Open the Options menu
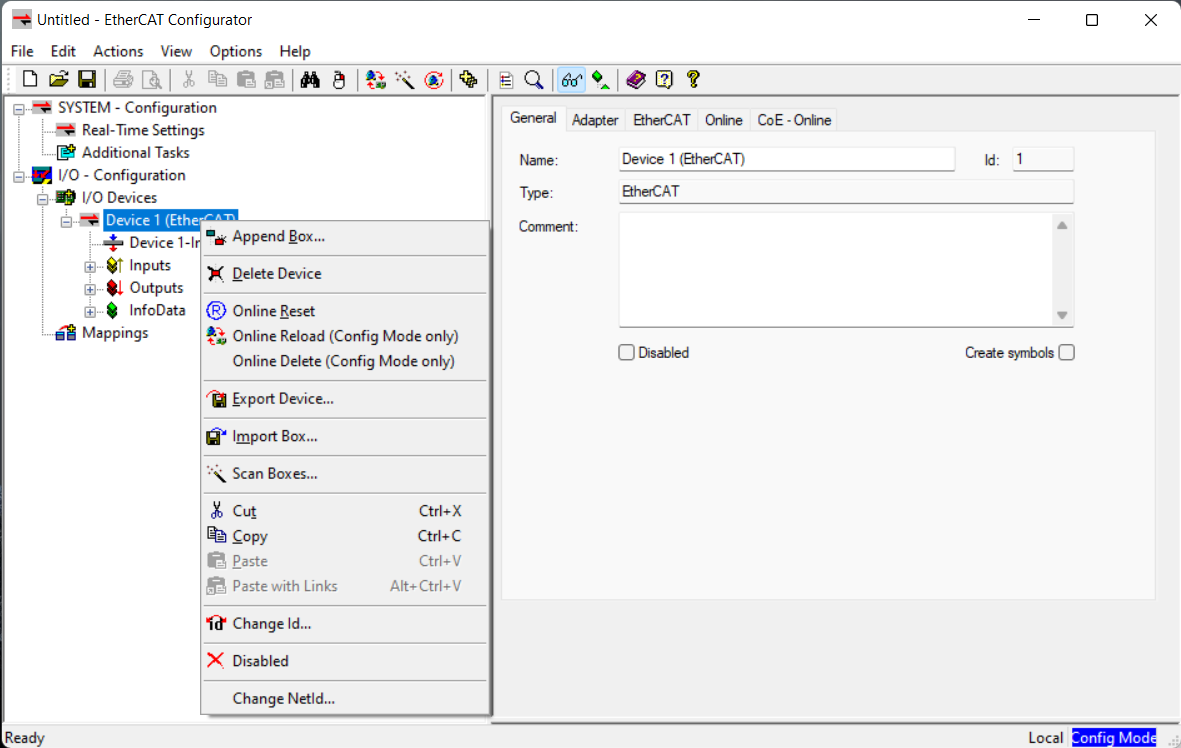 [236, 51]
